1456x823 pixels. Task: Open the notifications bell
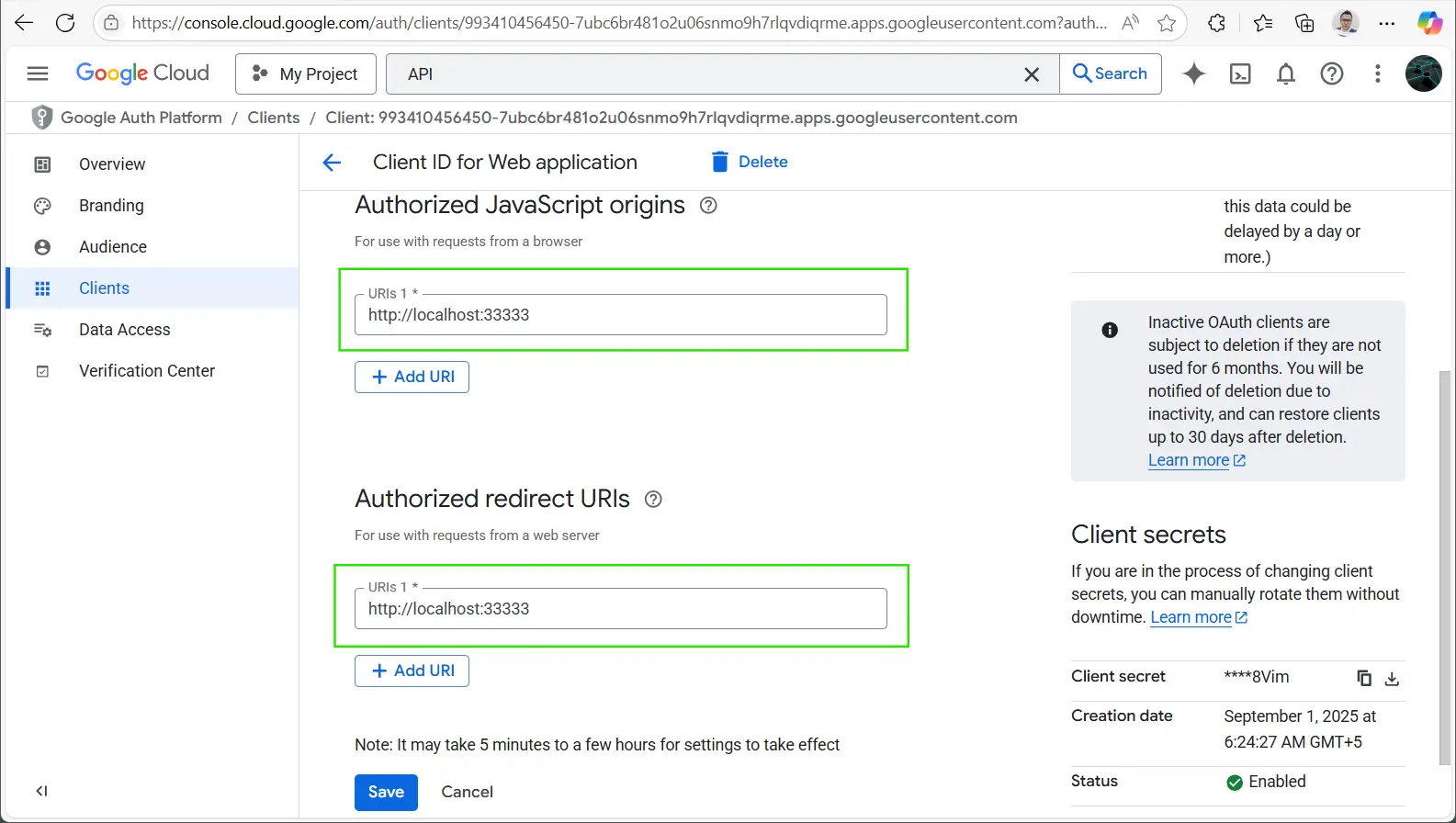click(1285, 73)
